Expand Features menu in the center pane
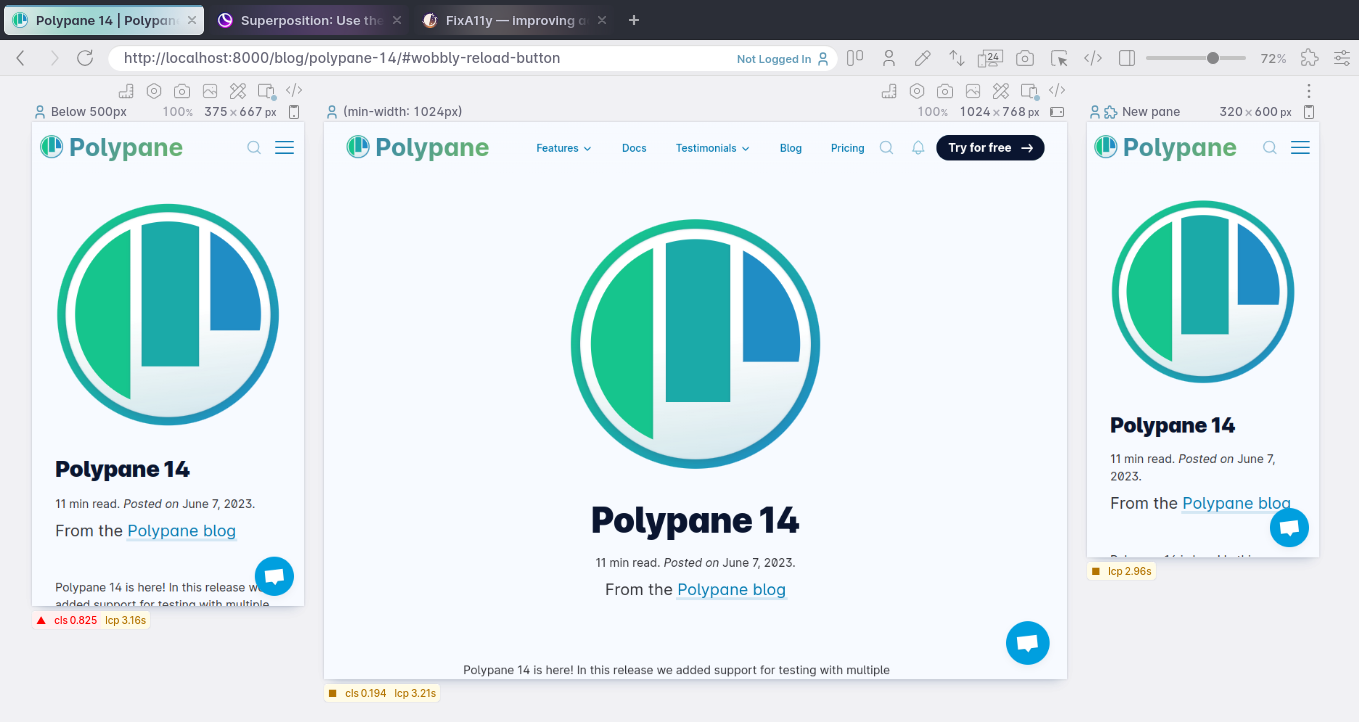Screen dimensions: 1359x722 tap(564, 148)
